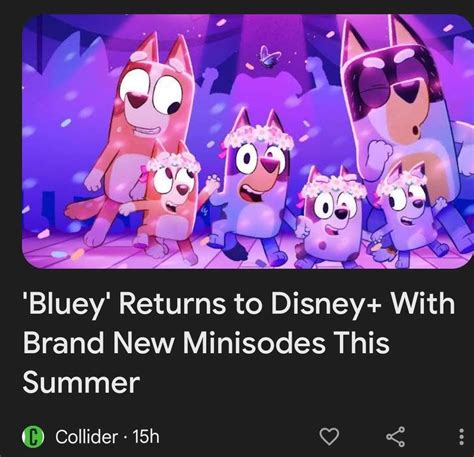
Task: Click the tall orange dog on the left
Action: click(x=140, y=133)
